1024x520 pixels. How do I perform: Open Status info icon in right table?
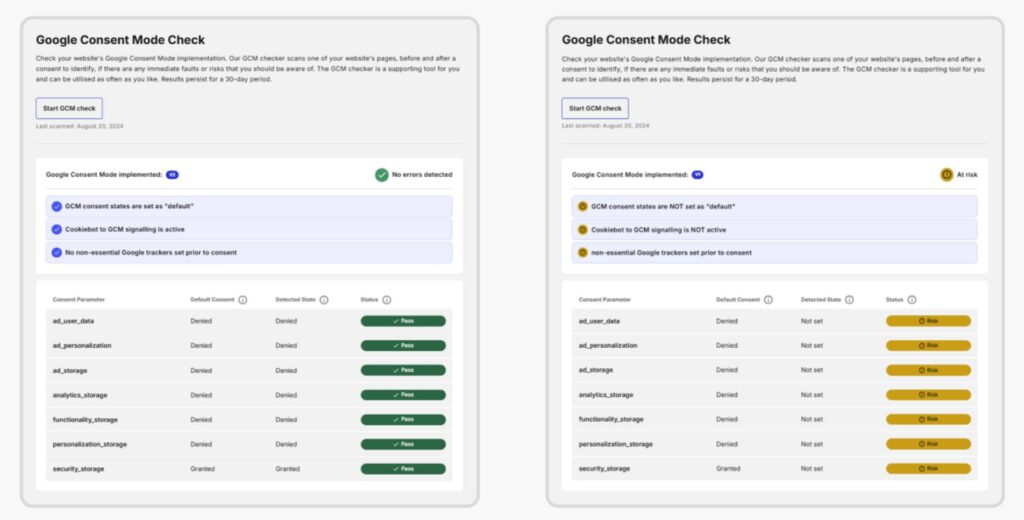(x=912, y=300)
